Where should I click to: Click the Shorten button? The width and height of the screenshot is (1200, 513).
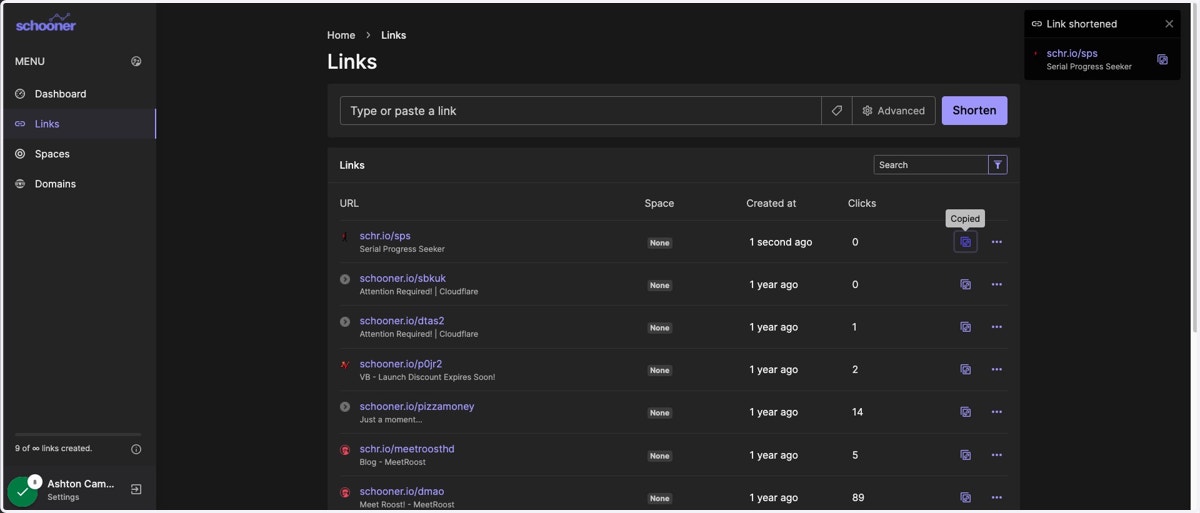tap(974, 110)
